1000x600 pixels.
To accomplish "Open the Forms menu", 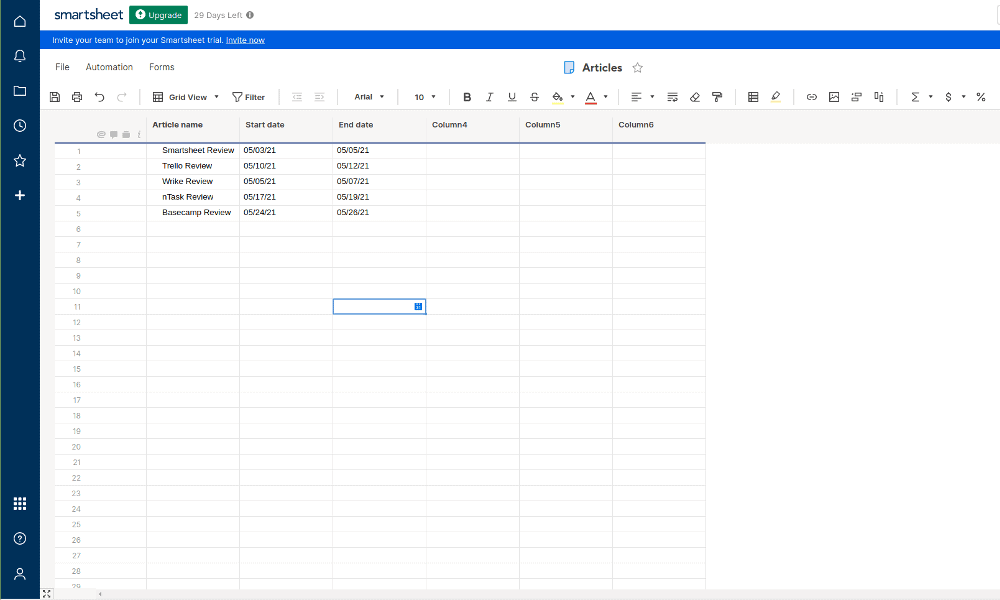I will click(x=161, y=67).
